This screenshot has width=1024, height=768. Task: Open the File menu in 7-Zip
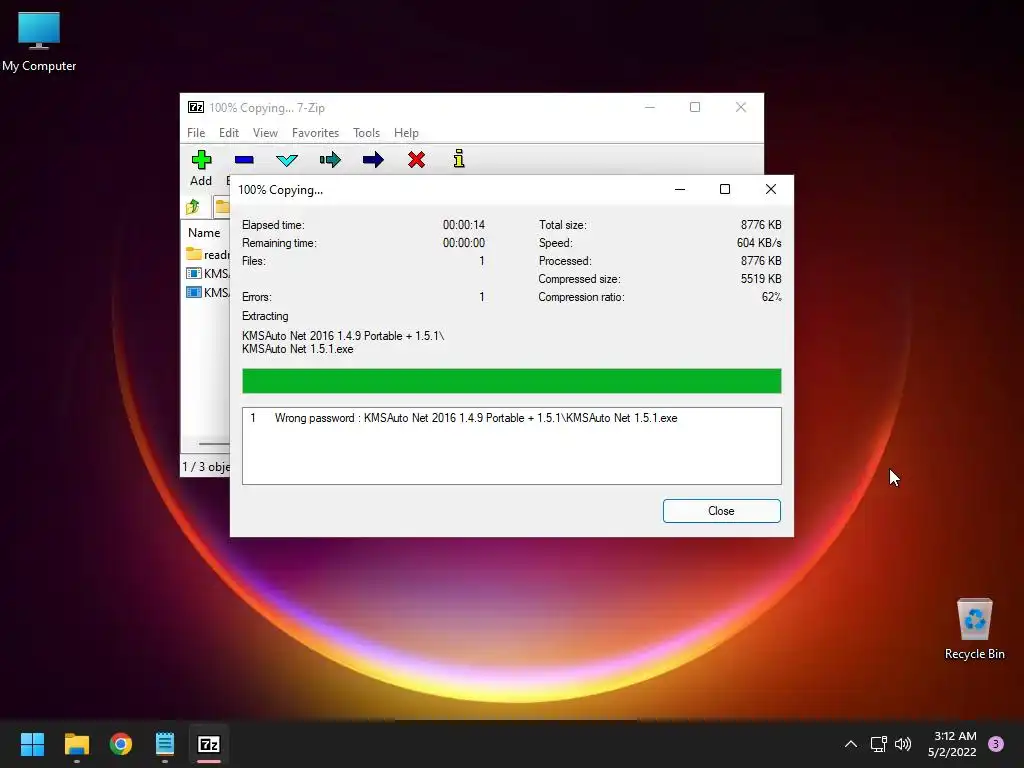(x=196, y=133)
